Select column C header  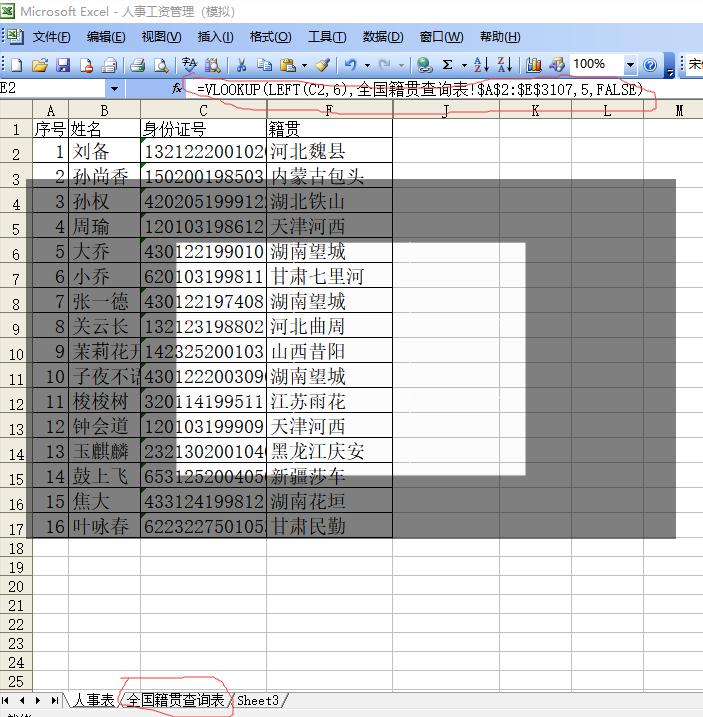click(203, 110)
